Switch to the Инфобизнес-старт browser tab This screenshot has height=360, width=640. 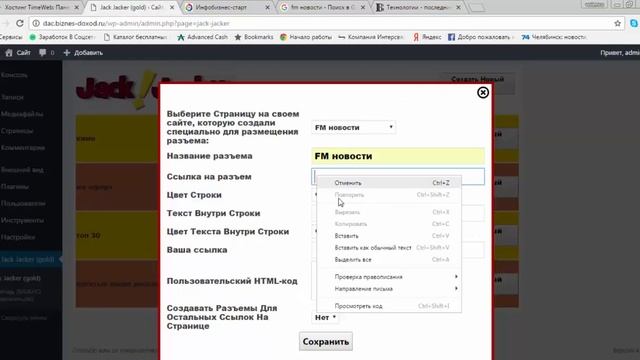222,7
